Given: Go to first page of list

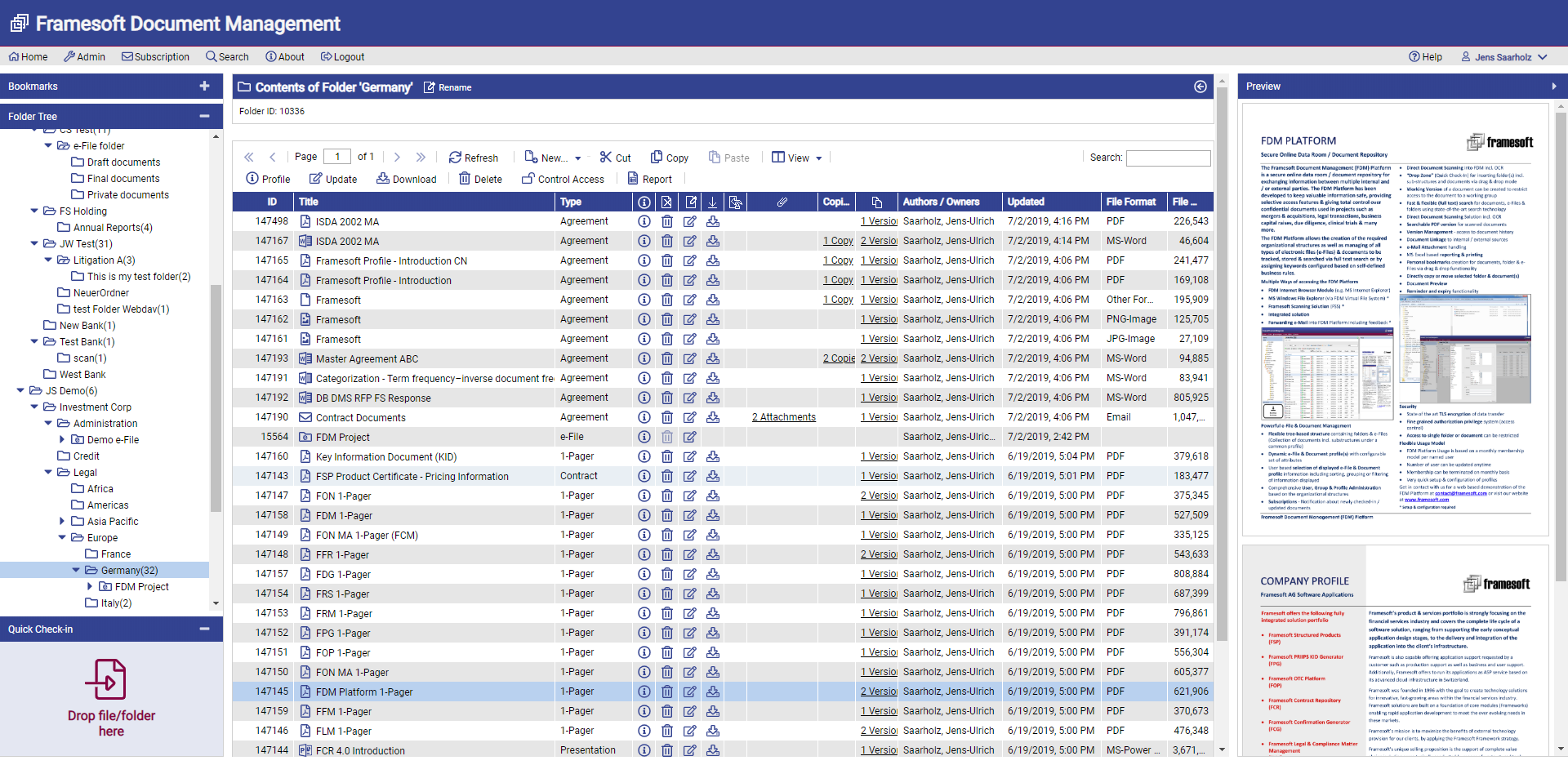Looking at the screenshot, I should pyautogui.click(x=249, y=158).
